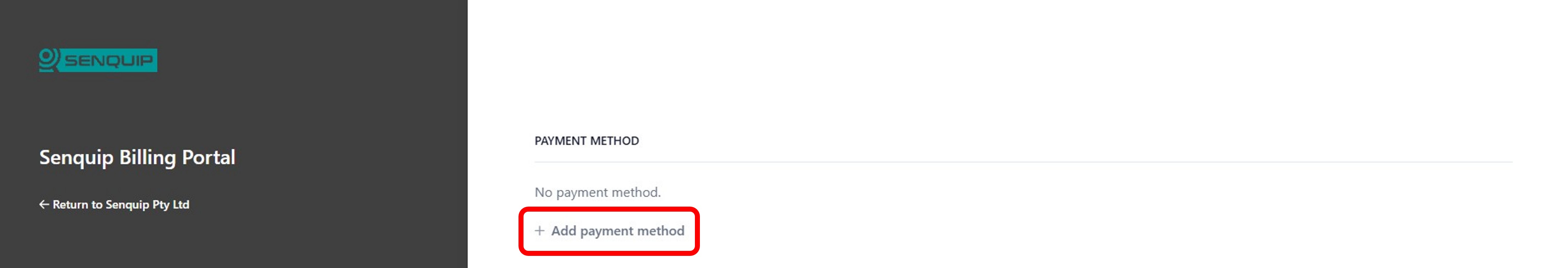Click the word 'Return' in the sidebar link
The width and height of the screenshot is (1568, 268).
click(x=70, y=204)
